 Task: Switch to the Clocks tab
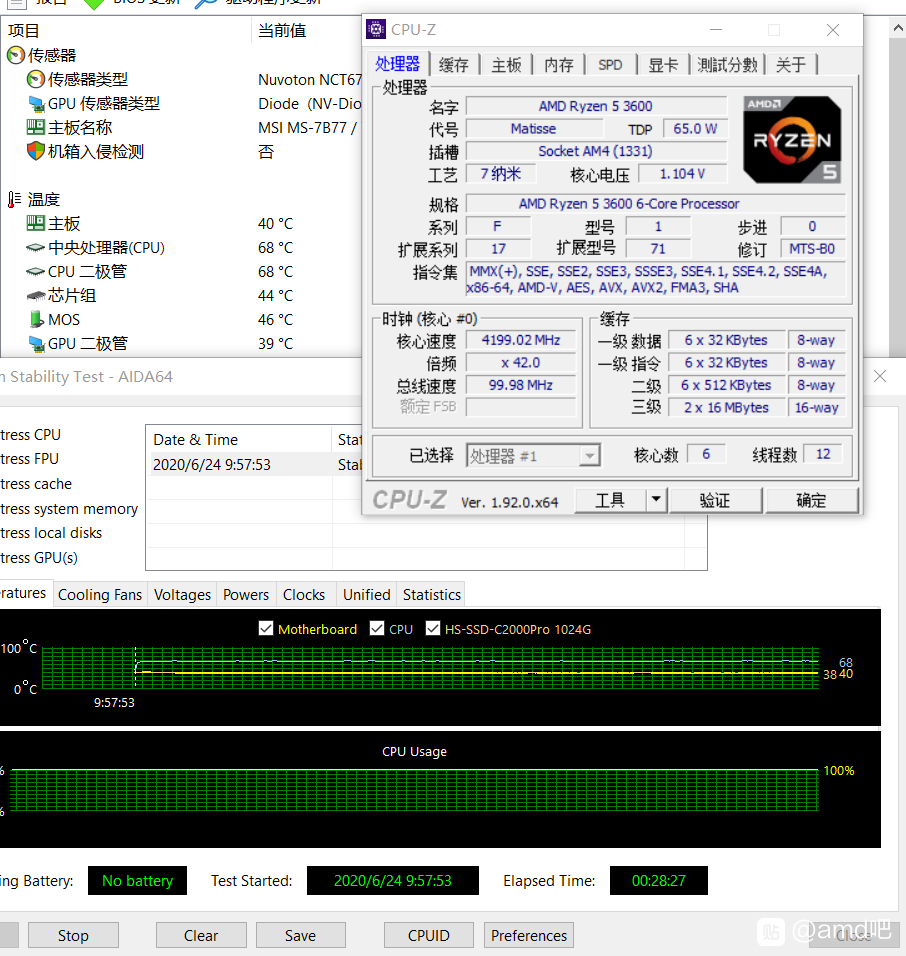coord(304,594)
